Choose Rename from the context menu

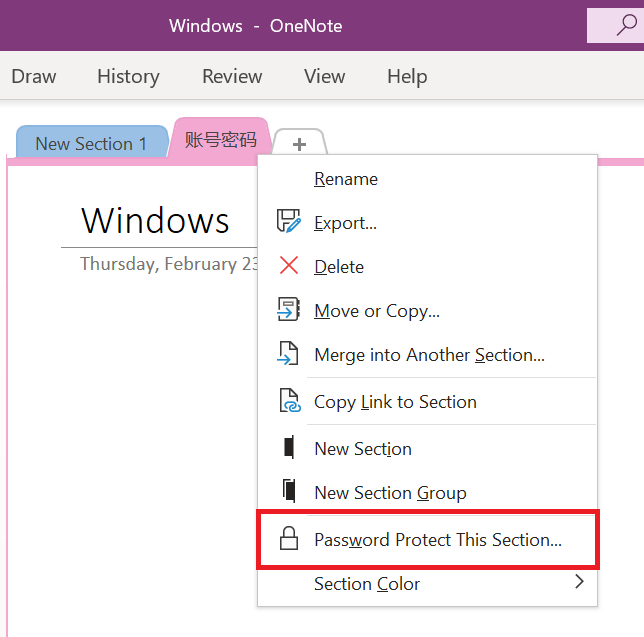click(x=427, y=179)
